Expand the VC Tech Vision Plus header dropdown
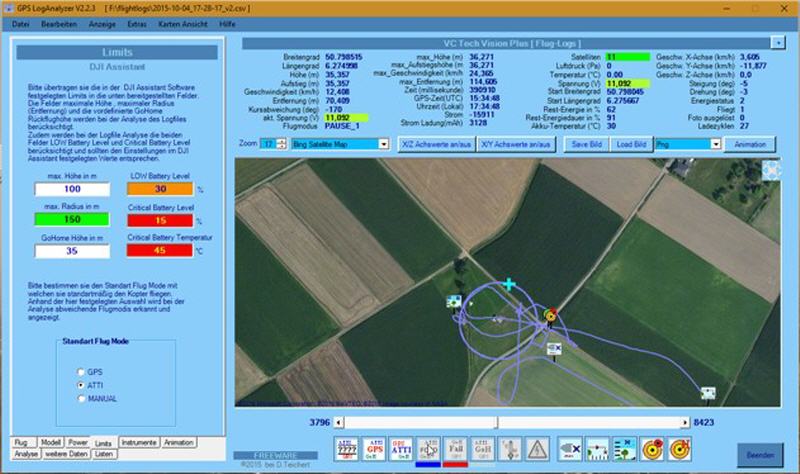This screenshot has height=474, width=800. (778, 43)
